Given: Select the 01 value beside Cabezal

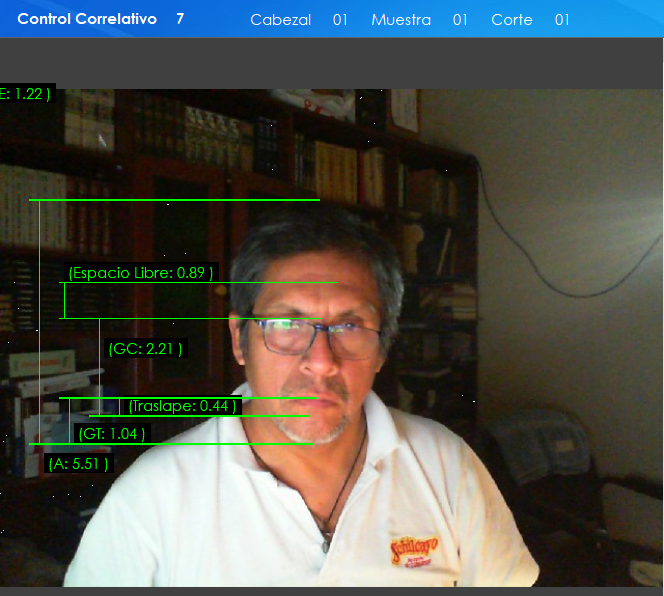Looking at the screenshot, I should (340, 20).
